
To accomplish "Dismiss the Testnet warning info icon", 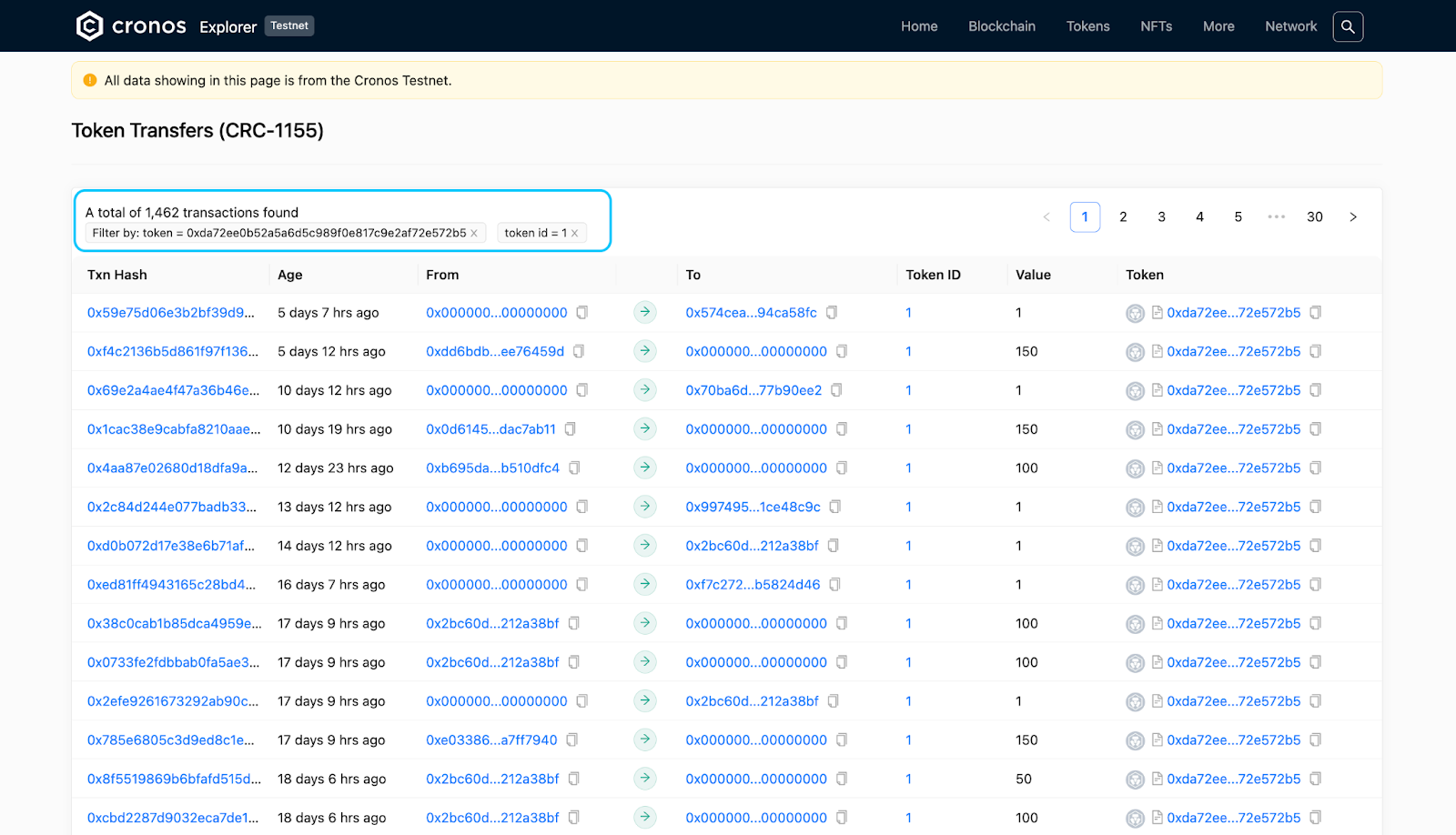I will point(89,80).
